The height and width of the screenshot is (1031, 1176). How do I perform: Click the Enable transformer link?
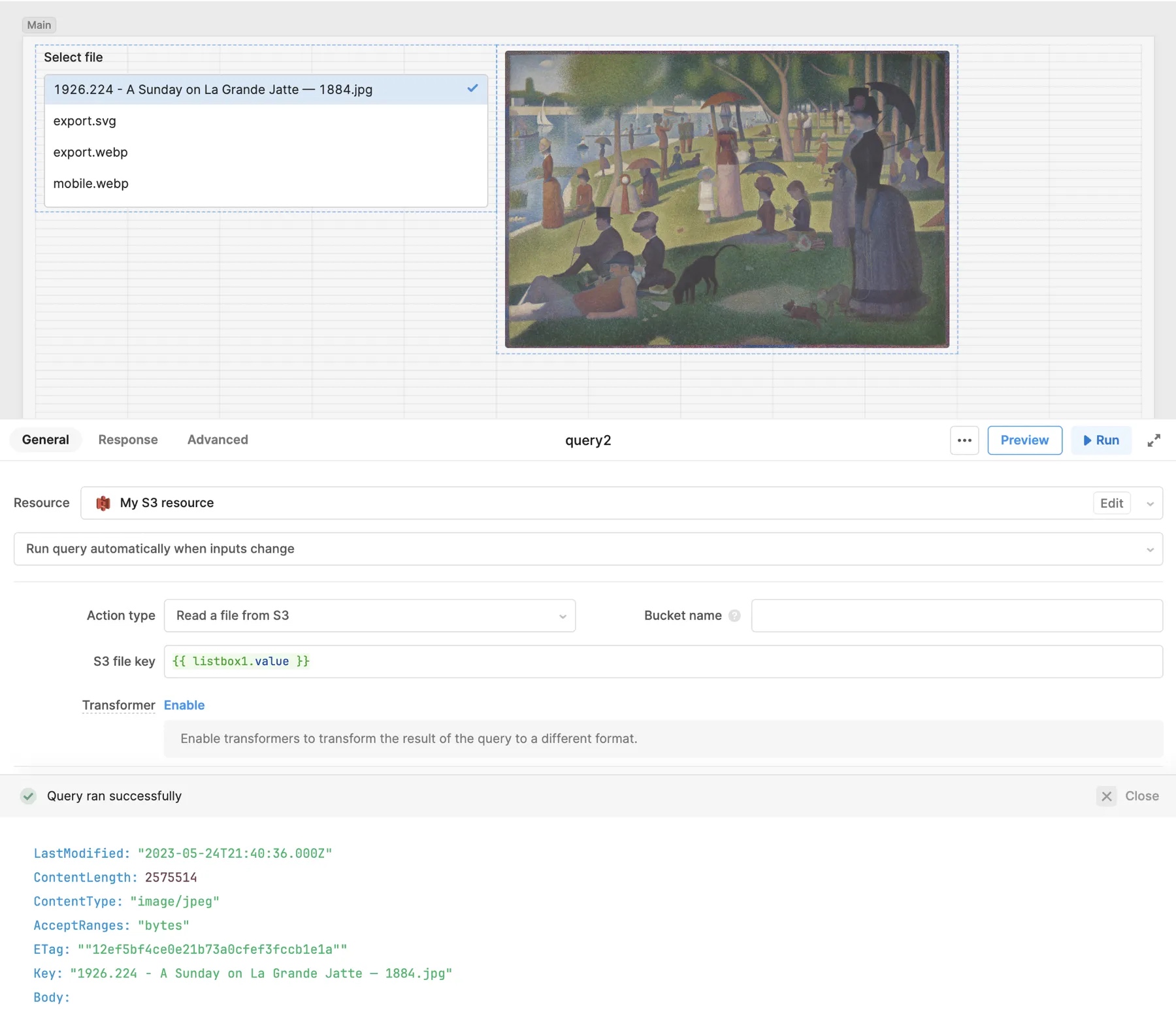pyautogui.click(x=184, y=705)
